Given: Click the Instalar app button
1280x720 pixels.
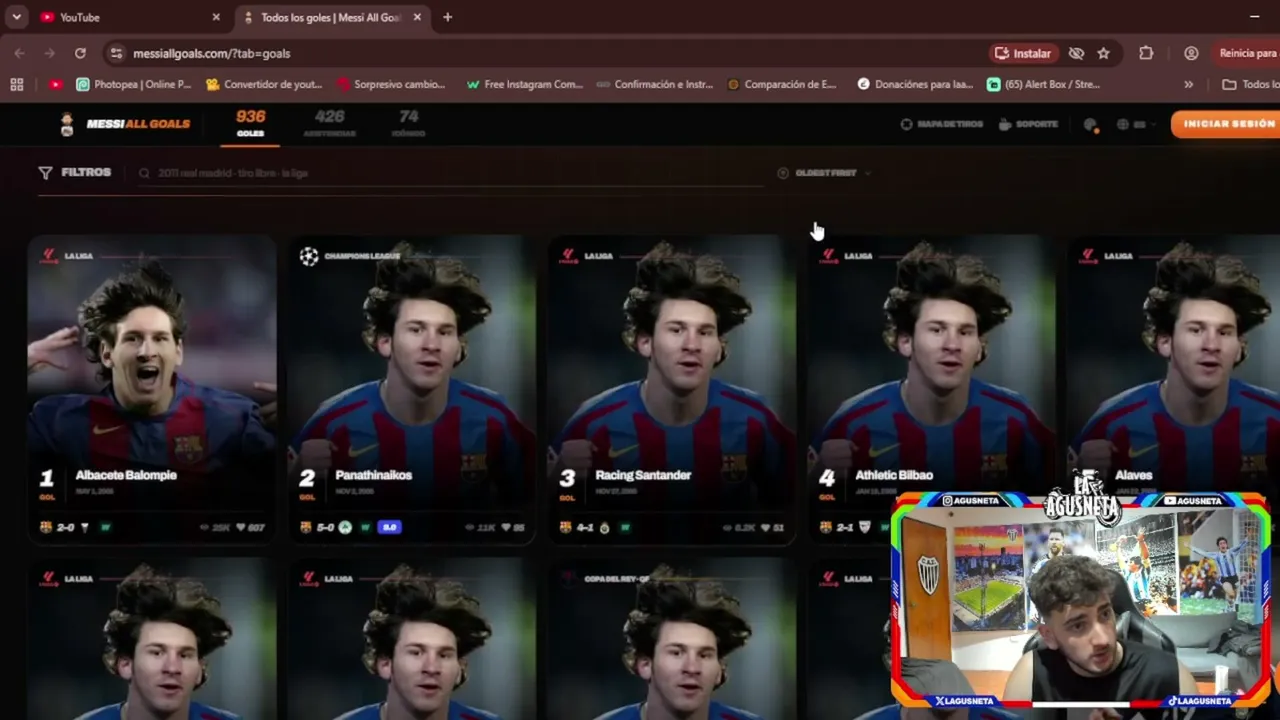Looking at the screenshot, I should click(x=1023, y=53).
